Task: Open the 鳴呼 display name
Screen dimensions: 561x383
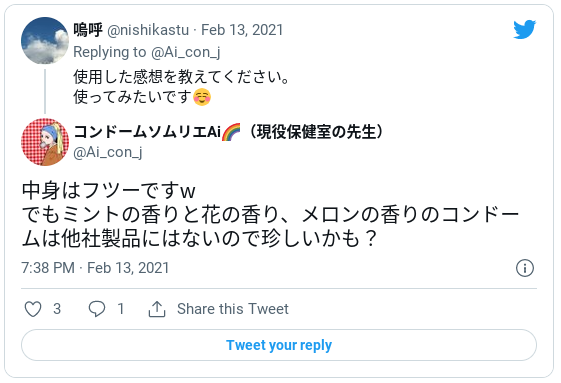Action: (88, 30)
